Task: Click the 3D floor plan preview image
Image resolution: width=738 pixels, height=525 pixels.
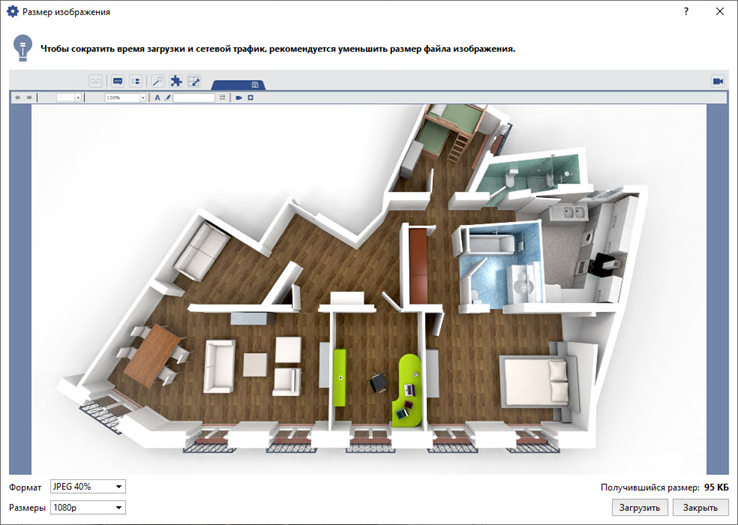Action: [369, 288]
